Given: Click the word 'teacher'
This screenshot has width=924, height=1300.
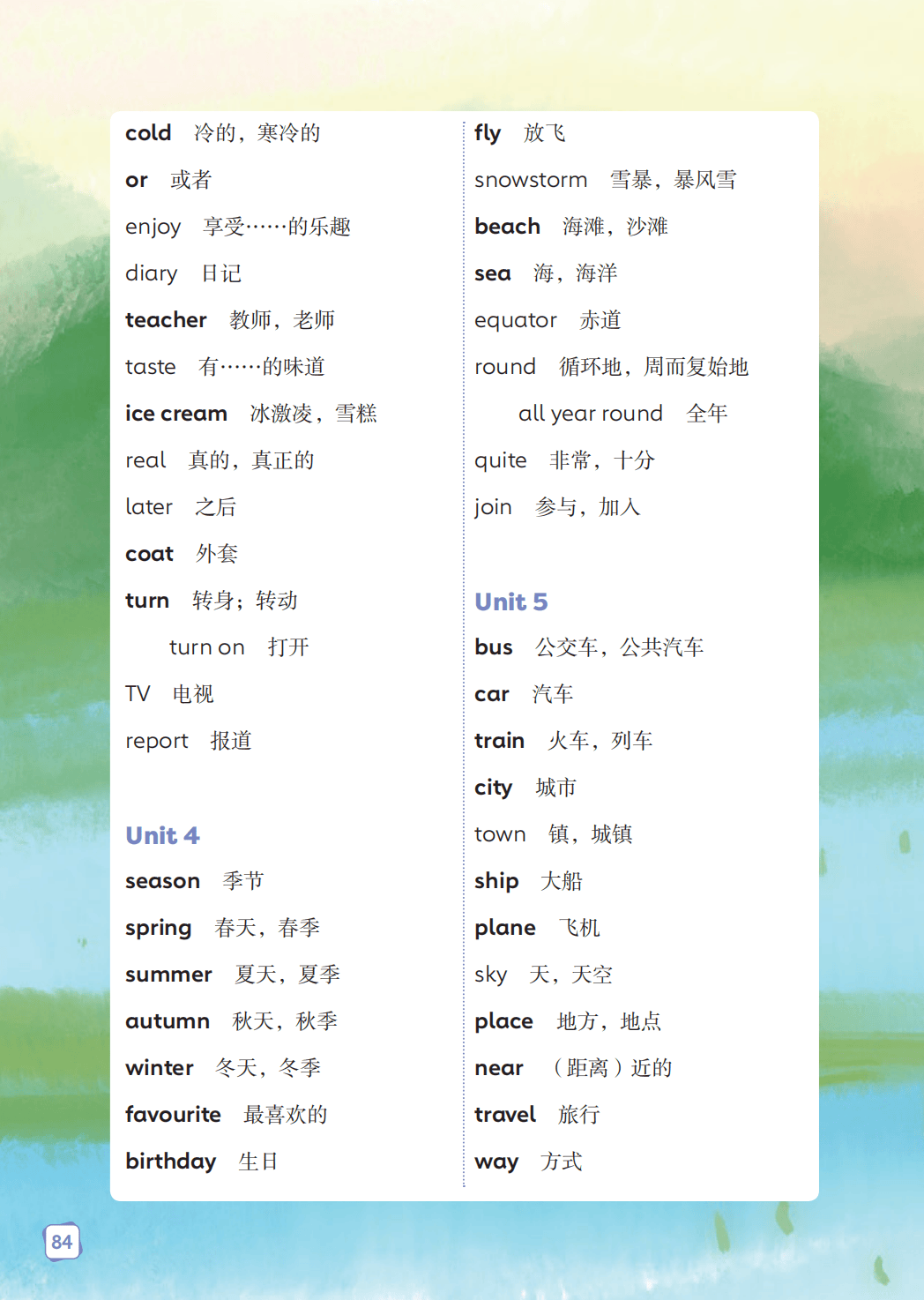Looking at the screenshot, I should [166, 320].
